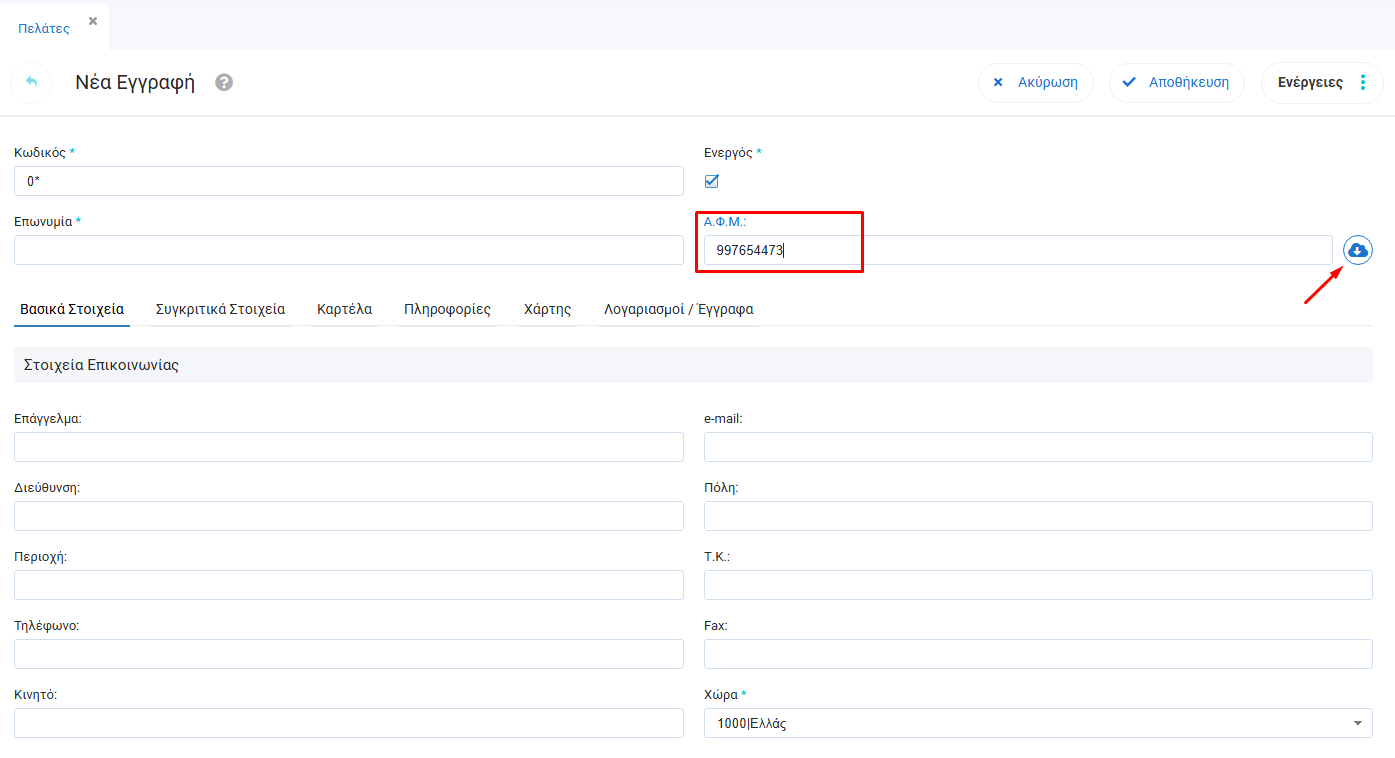Go to the Χάρτης tab
The height and width of the screenshot is (758, 1395).
[547, 309]
